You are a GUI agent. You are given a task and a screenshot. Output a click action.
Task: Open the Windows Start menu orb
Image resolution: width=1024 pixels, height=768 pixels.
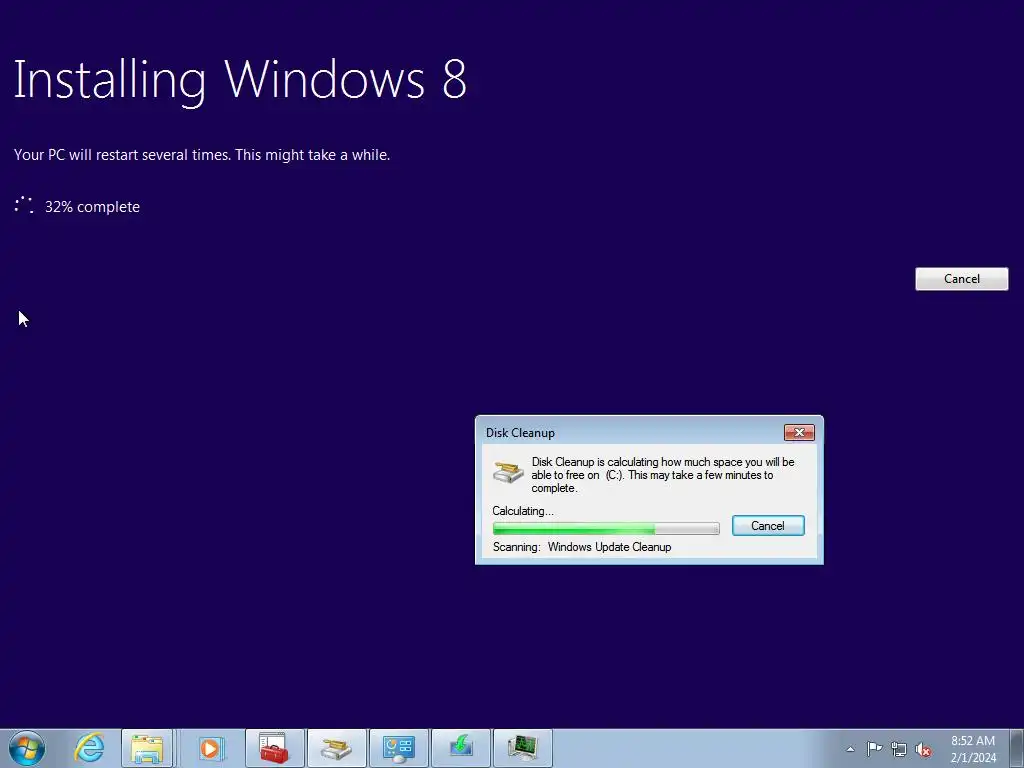(x=27, y=748)
